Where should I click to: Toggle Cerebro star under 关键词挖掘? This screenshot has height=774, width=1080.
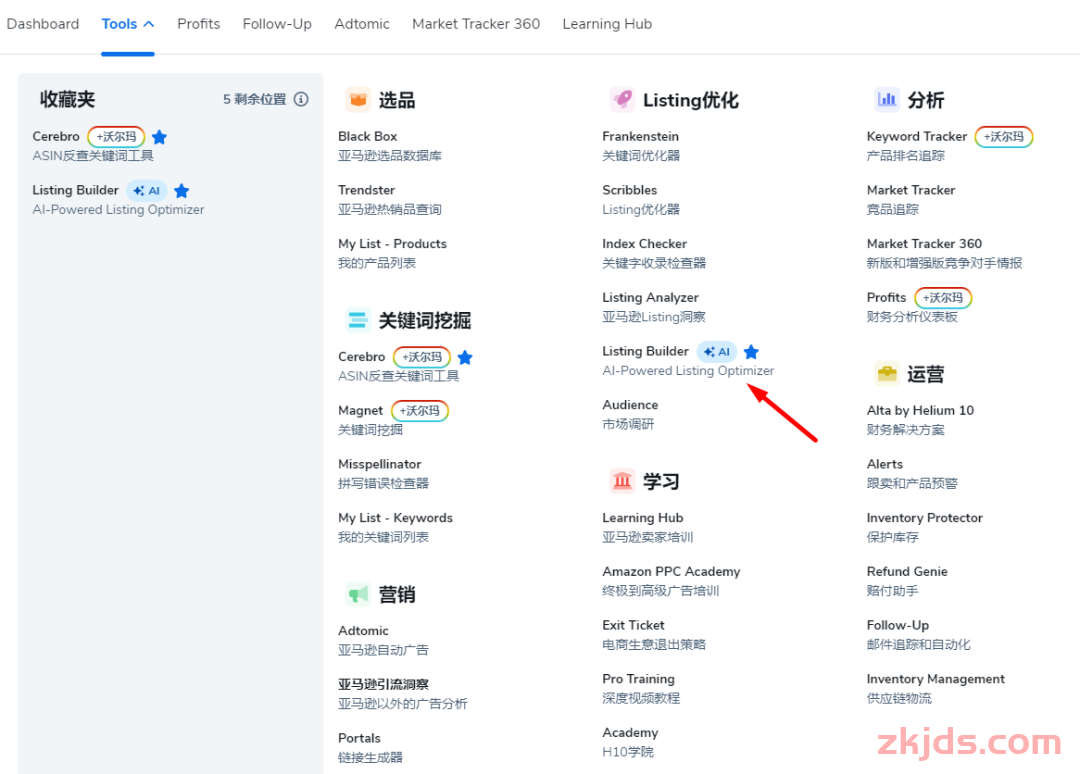tap(465, 357)
